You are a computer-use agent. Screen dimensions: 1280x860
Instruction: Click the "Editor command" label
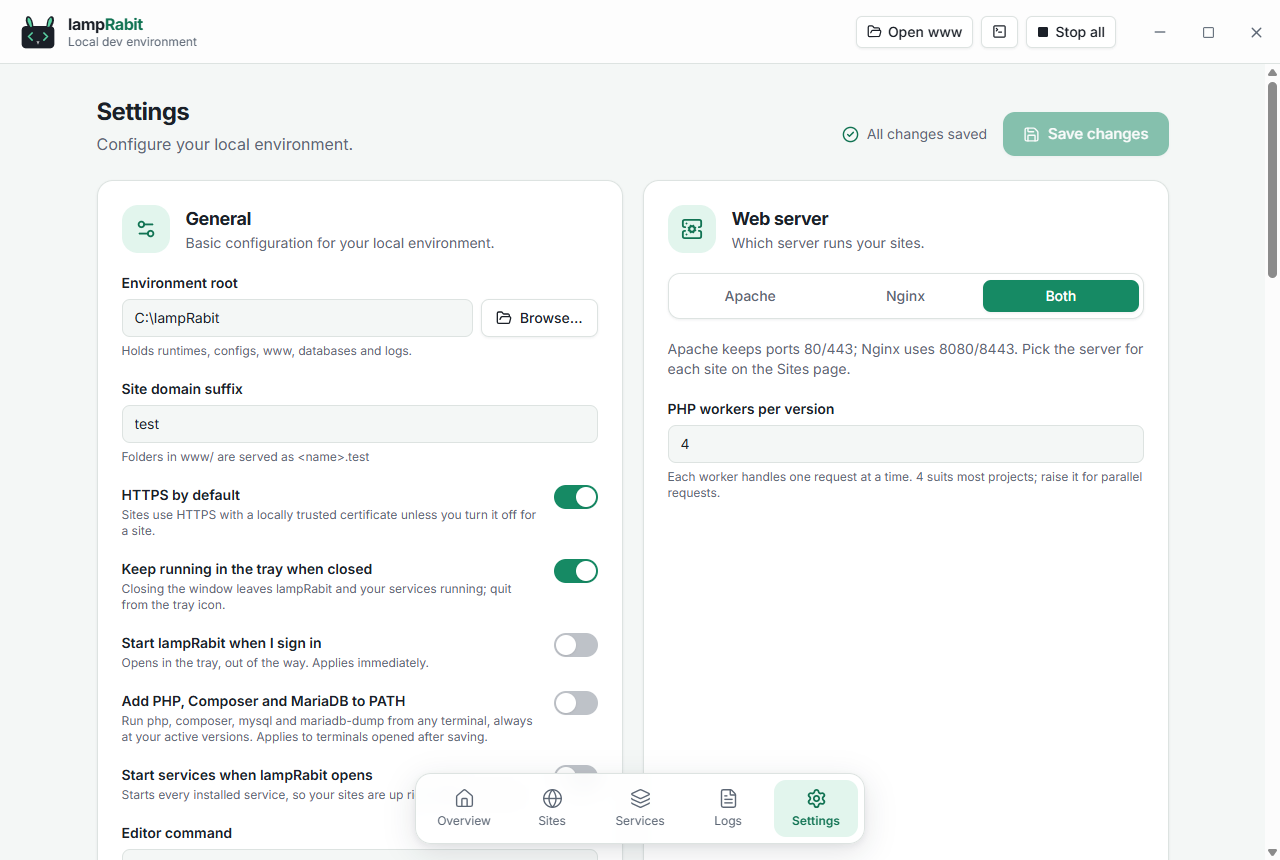click(x=177, y=833)
